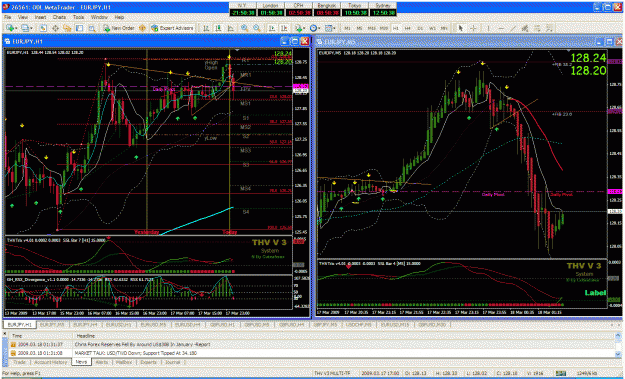Click the New Order toolbar button
The width and height of the screenshot is (625, 379).
119,28
